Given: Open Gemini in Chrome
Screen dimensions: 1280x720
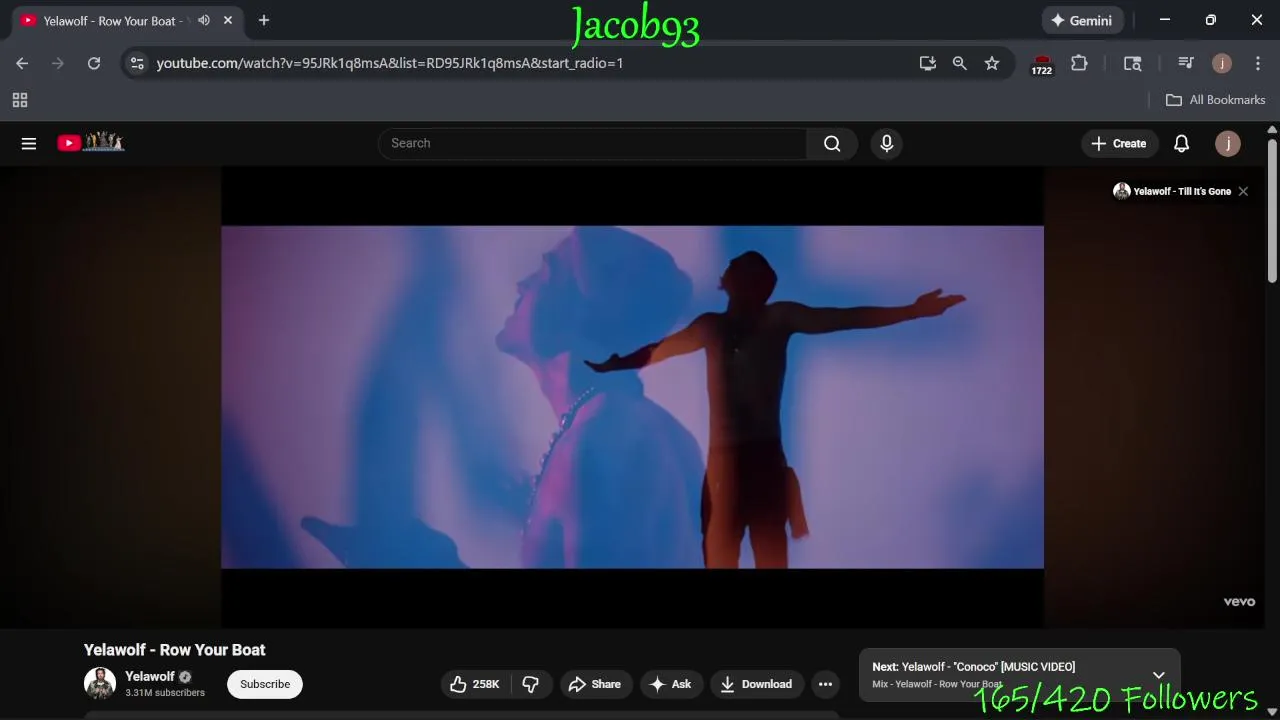Looking at the screenshot, I should coord(1081,20).
